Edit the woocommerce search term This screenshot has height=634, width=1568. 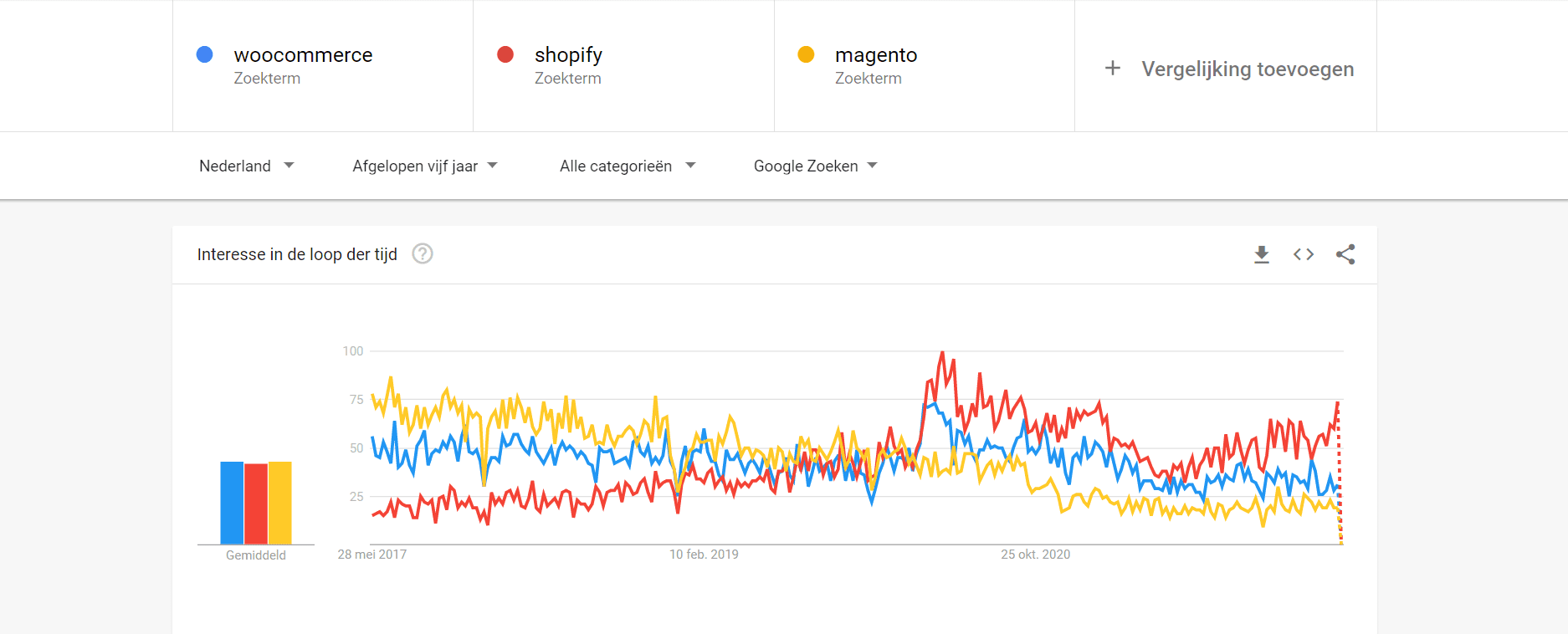303,55
